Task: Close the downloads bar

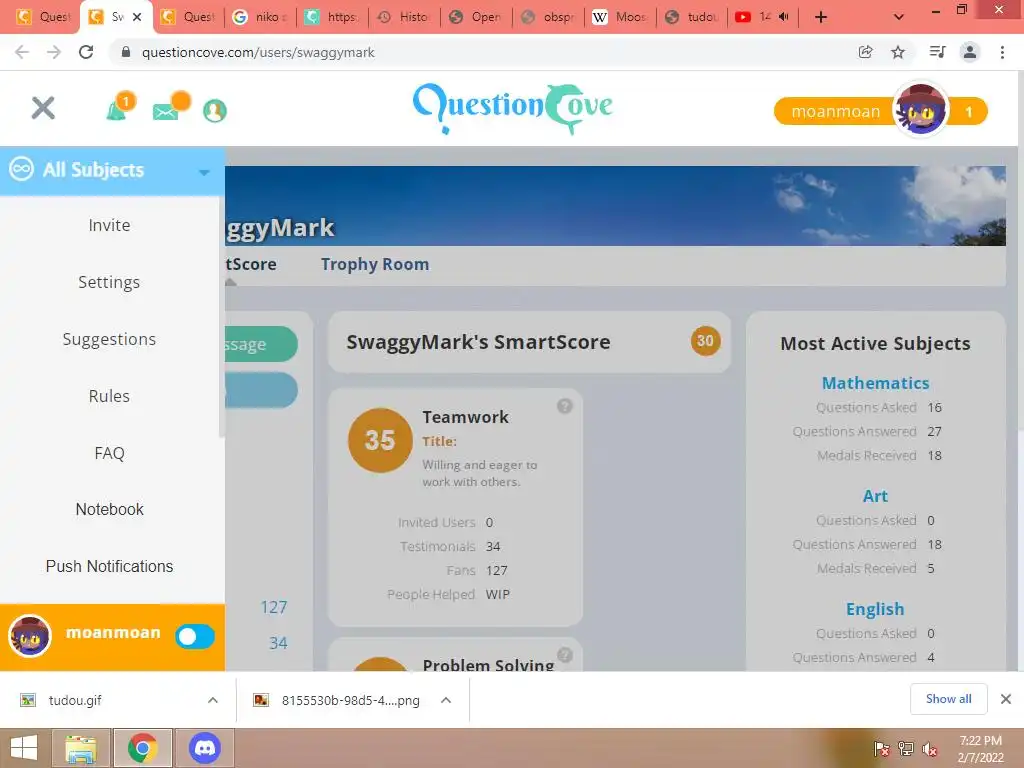Action: [x=1006, y=699]
